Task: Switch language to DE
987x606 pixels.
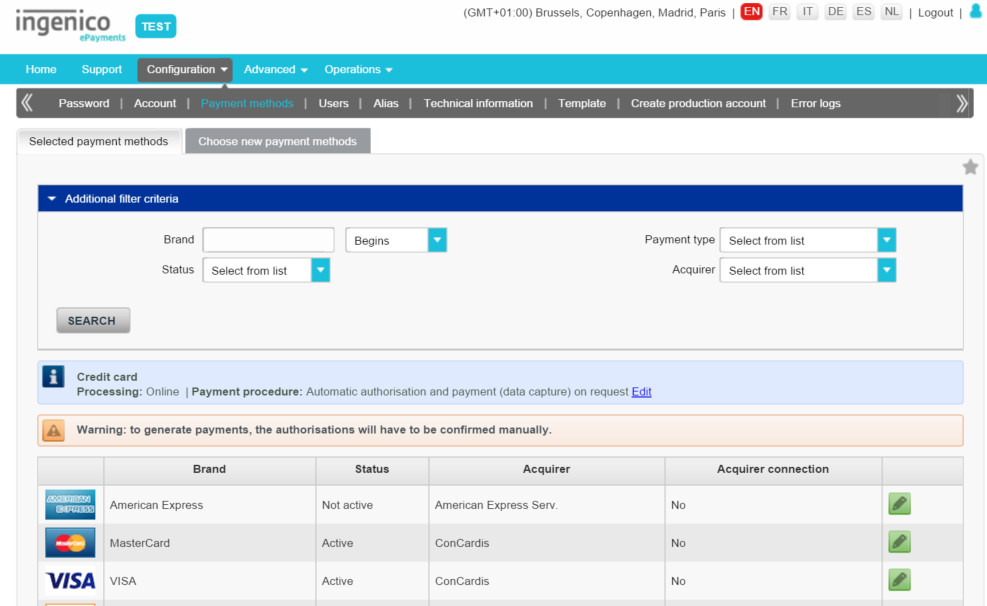Action: tap(836, 12)
